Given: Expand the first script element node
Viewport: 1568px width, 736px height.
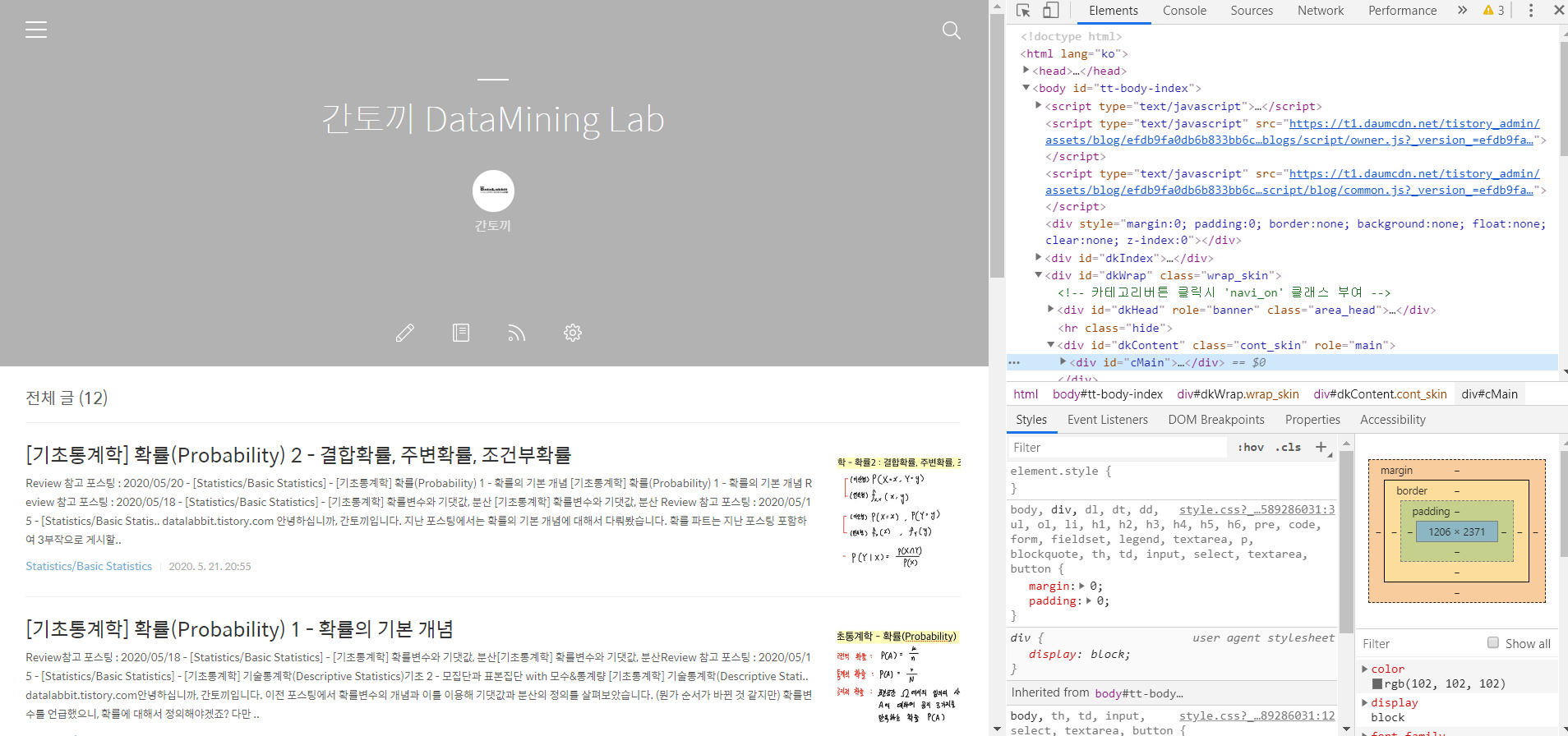Looking at the screenshot, I should (1039, 106).
